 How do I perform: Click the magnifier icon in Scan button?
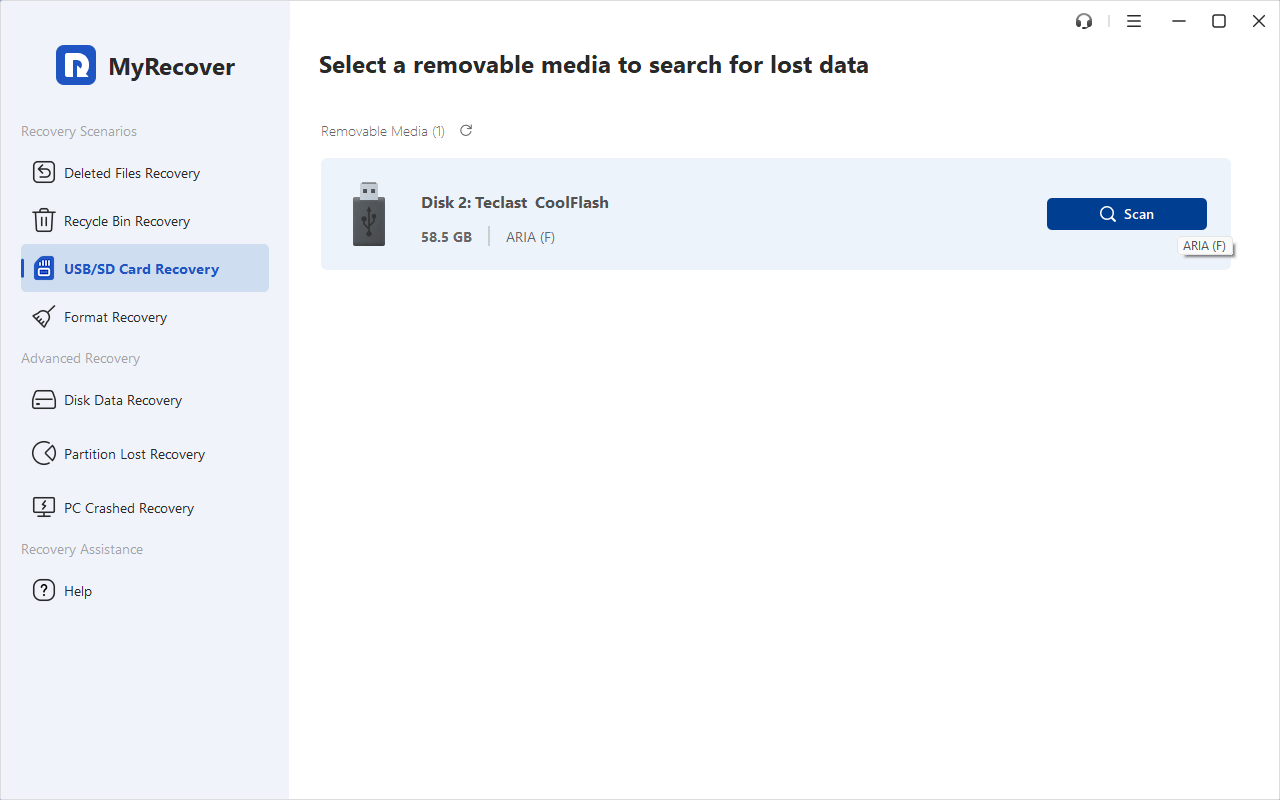[x=1108, y=214]
